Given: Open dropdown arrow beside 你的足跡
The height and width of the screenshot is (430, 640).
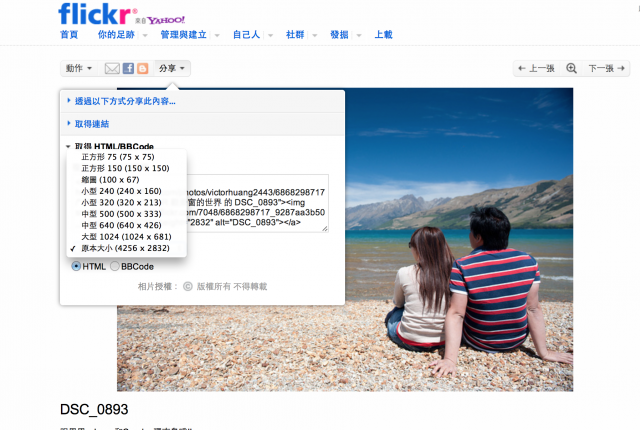Looking at the screenshot, I should [x=145, y=35].
